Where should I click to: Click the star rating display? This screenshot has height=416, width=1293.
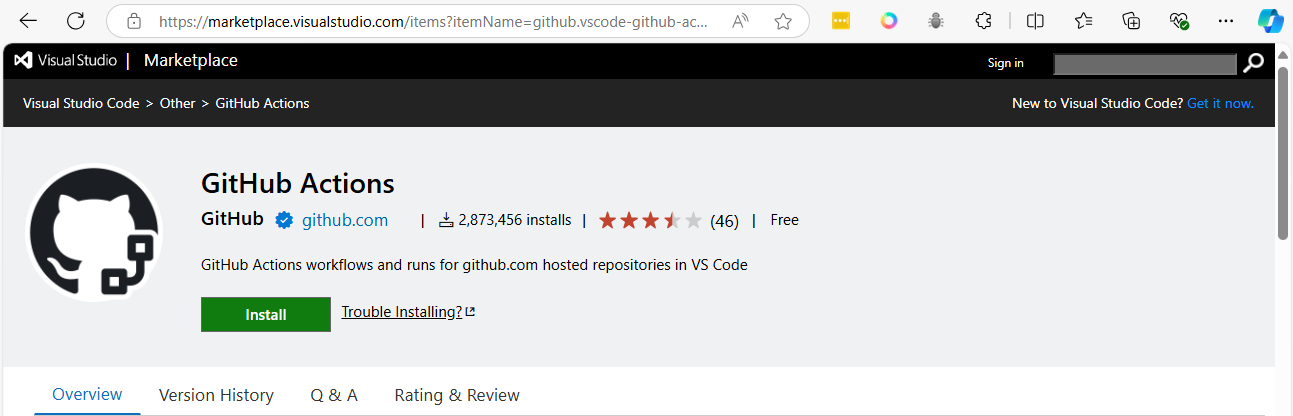[650, 220]
